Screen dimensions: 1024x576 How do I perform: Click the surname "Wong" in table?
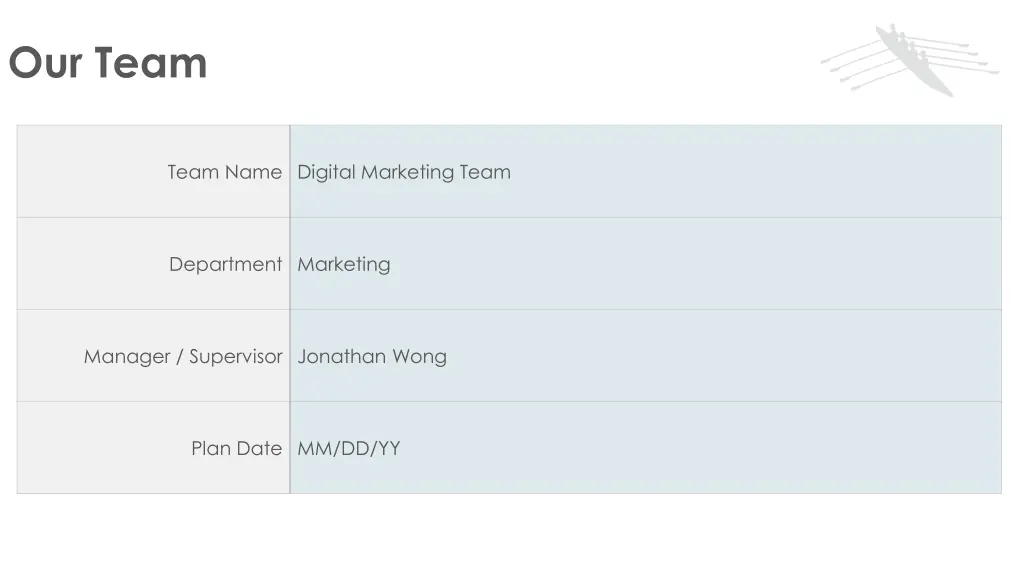coord(419,357)
